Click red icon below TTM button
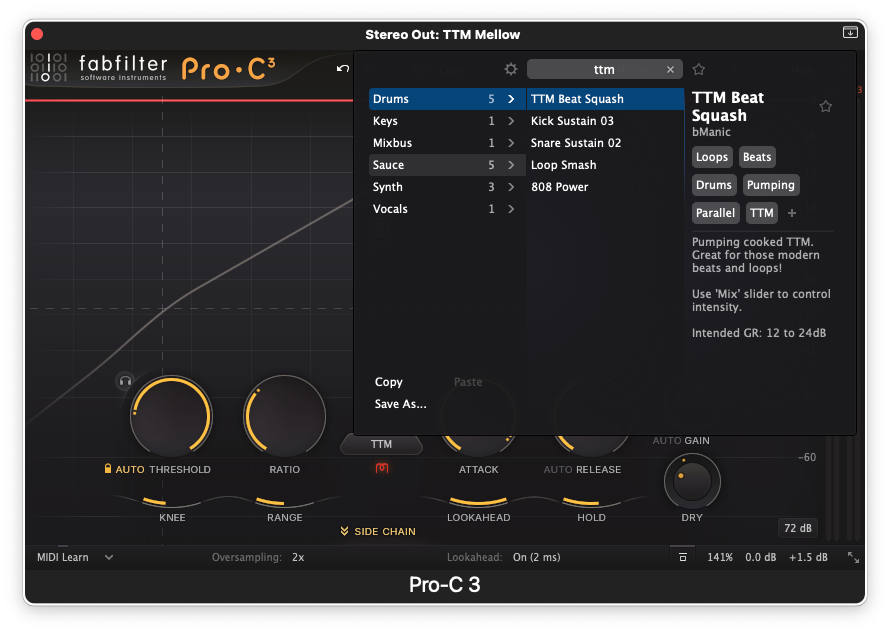The image size is (890, 633). pyautogui.click(x=381, y=468)
